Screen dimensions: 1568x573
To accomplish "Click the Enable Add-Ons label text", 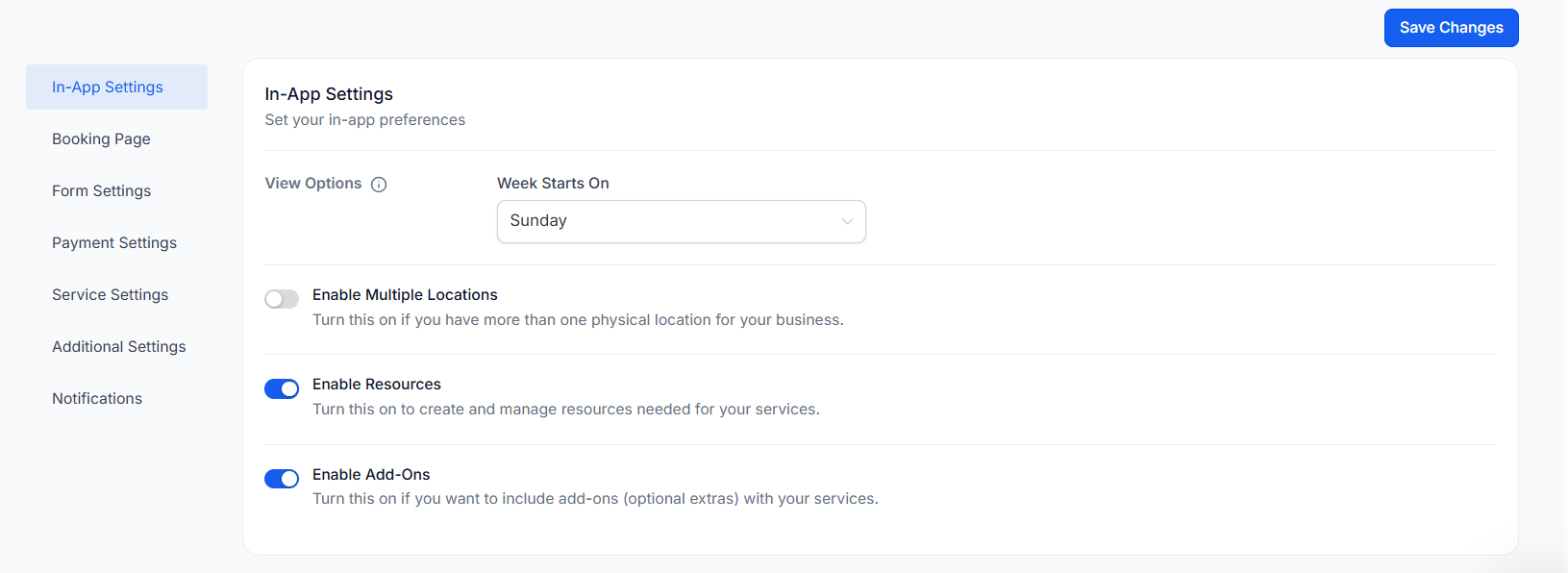I will [x=371, y=475].
